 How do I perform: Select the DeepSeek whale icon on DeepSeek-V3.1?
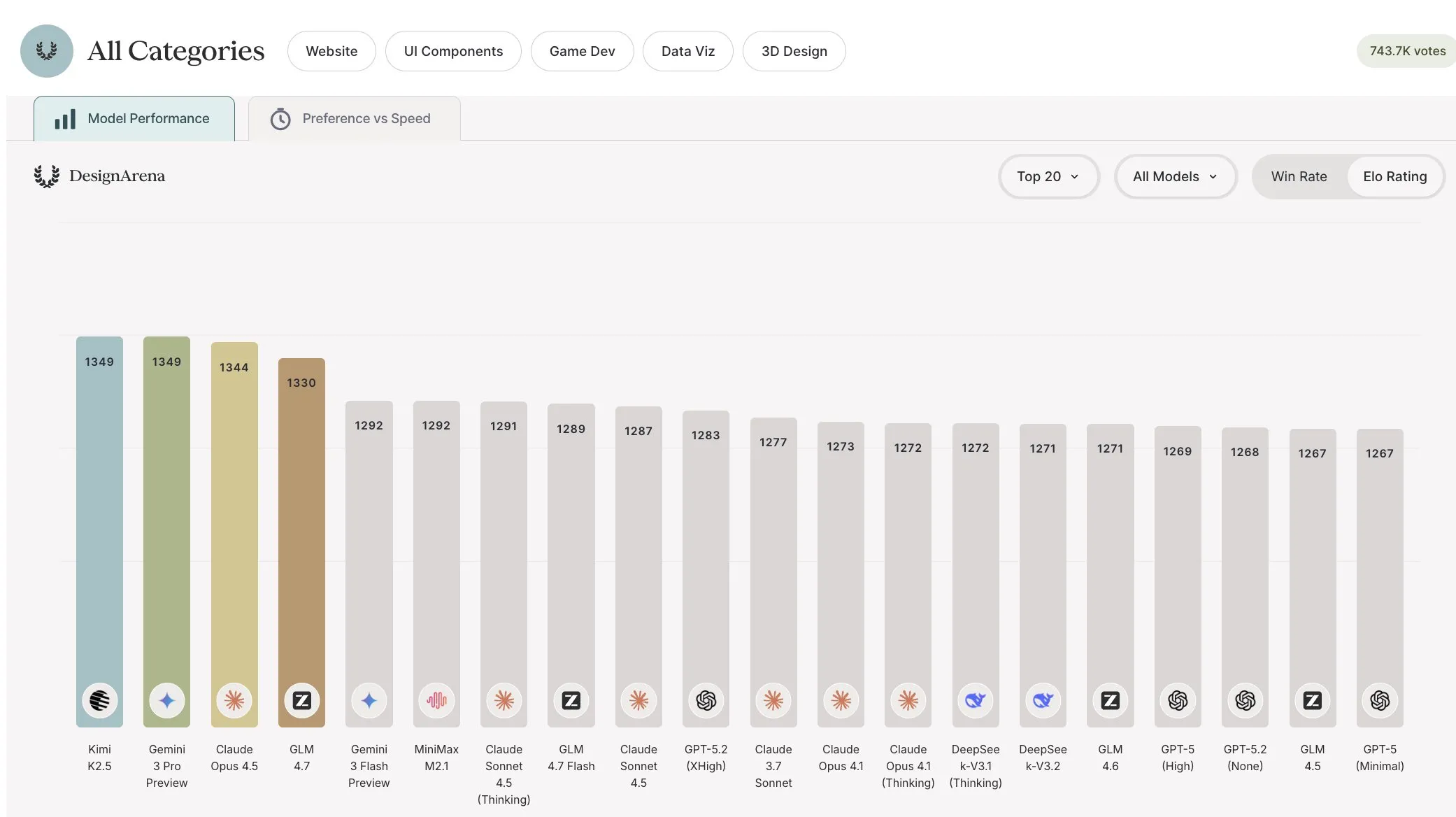(x=975, y=700)
